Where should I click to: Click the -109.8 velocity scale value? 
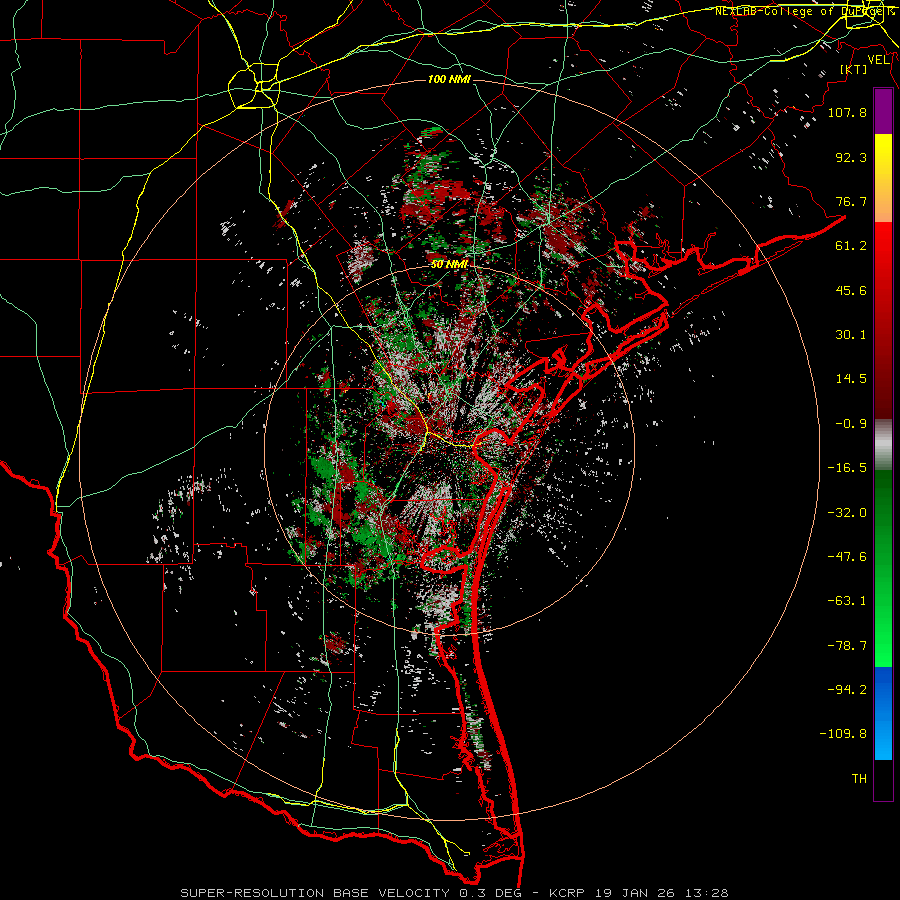pos(843,734)
